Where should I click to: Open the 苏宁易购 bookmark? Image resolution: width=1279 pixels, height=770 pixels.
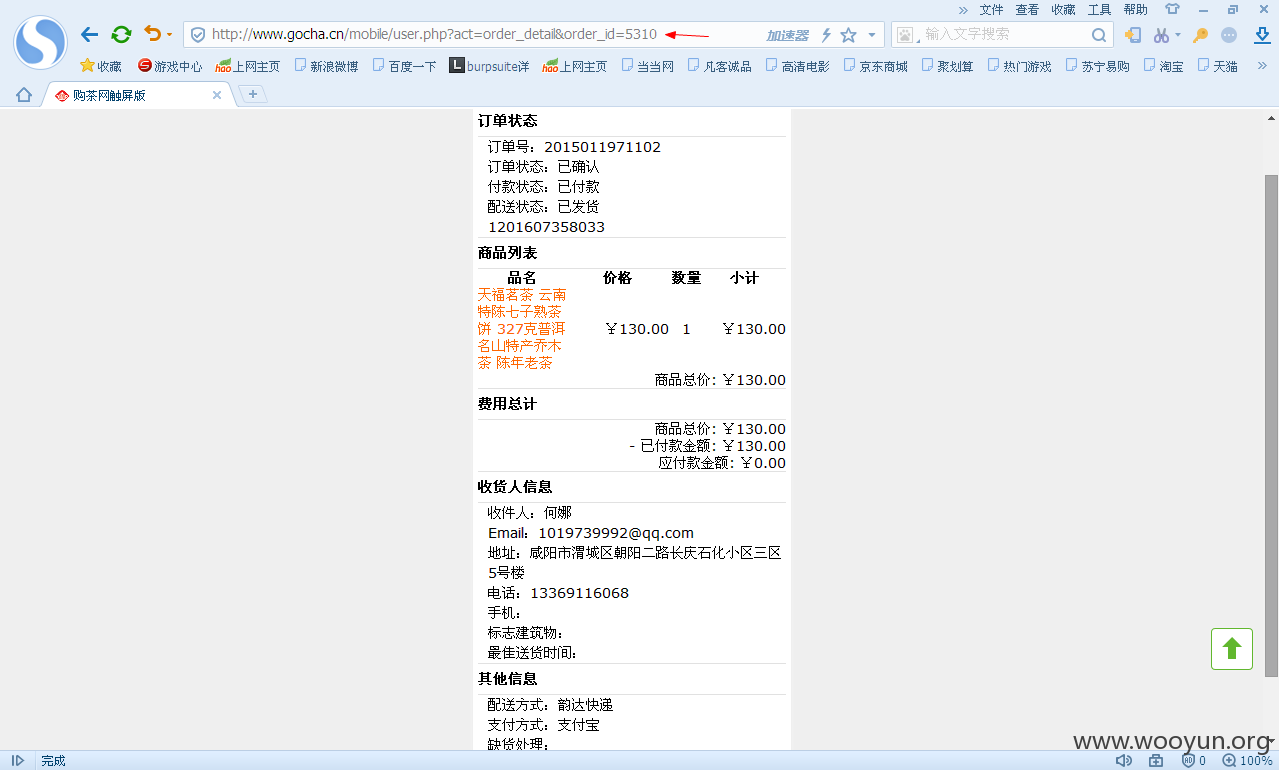point(1098,66)
